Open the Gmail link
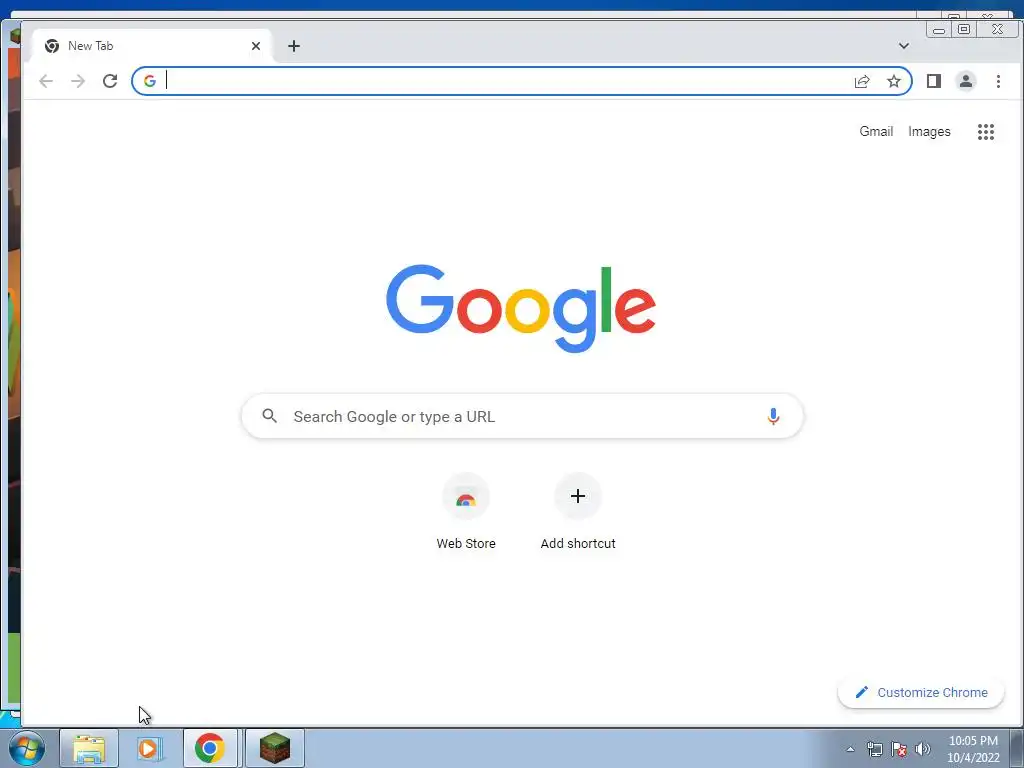 876,131
